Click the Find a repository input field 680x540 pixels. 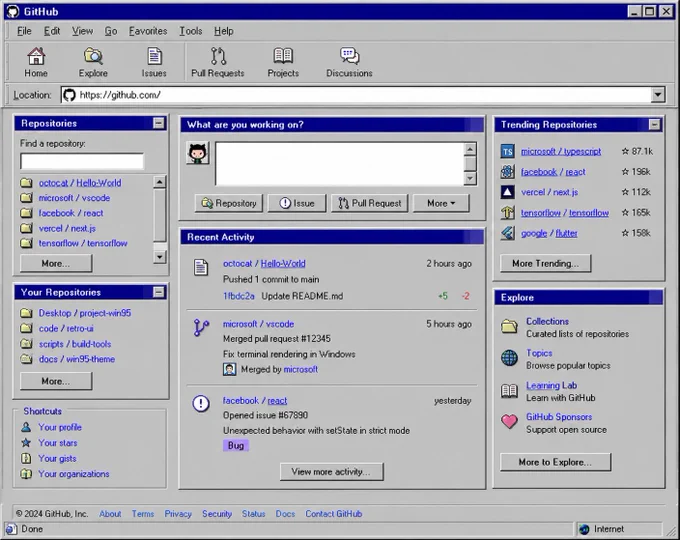pos(82,161)
